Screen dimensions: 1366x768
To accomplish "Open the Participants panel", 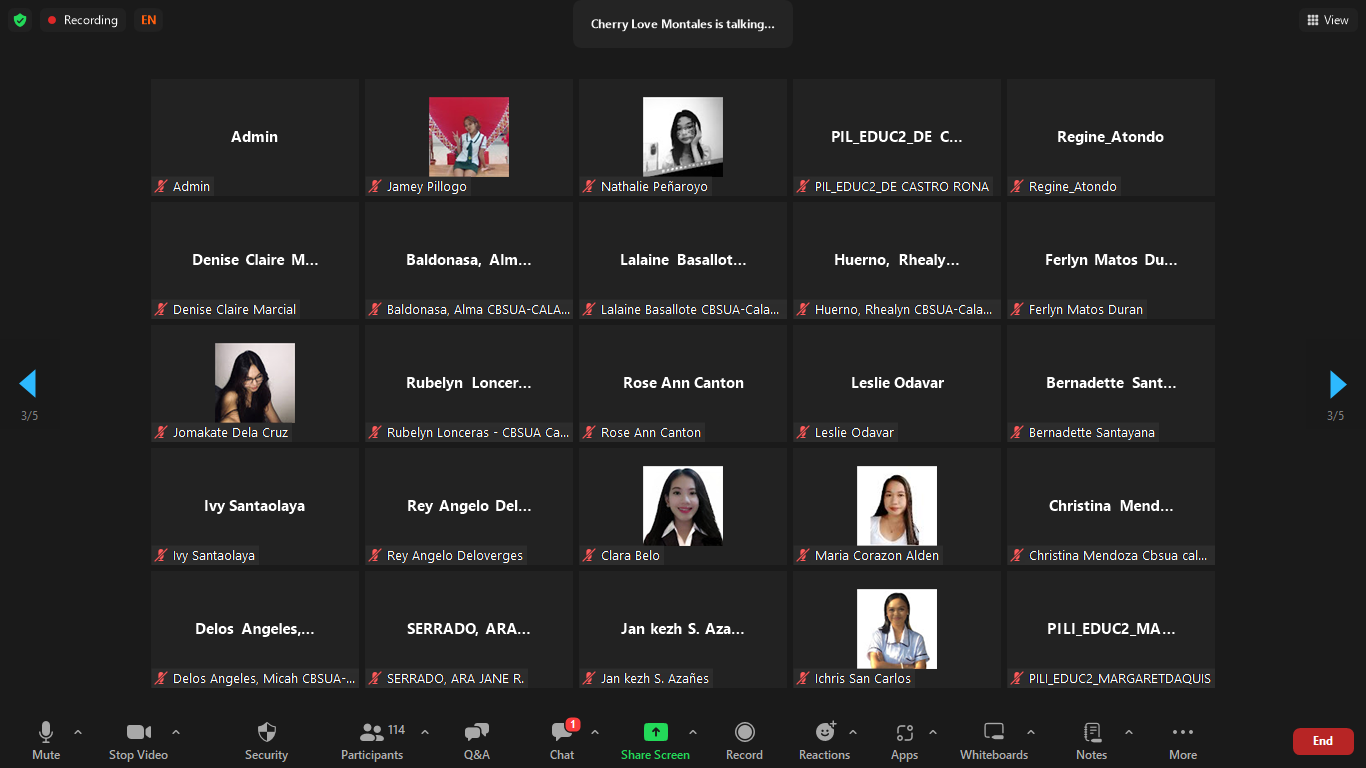I will [x=372, y=740].
